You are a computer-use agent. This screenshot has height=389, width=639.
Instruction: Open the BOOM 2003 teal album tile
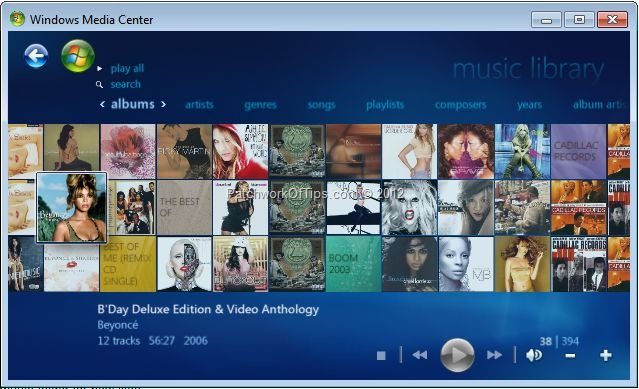point(353,264)
